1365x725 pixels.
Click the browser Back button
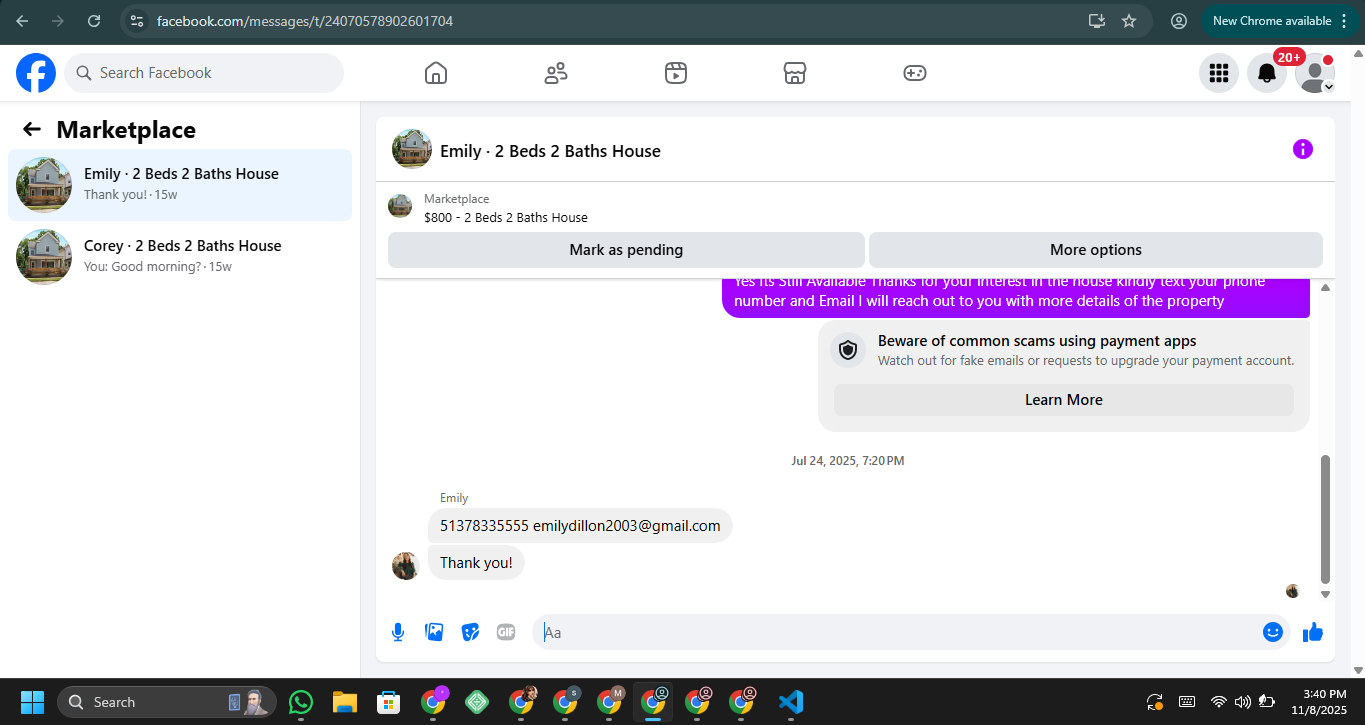point(22,21)
